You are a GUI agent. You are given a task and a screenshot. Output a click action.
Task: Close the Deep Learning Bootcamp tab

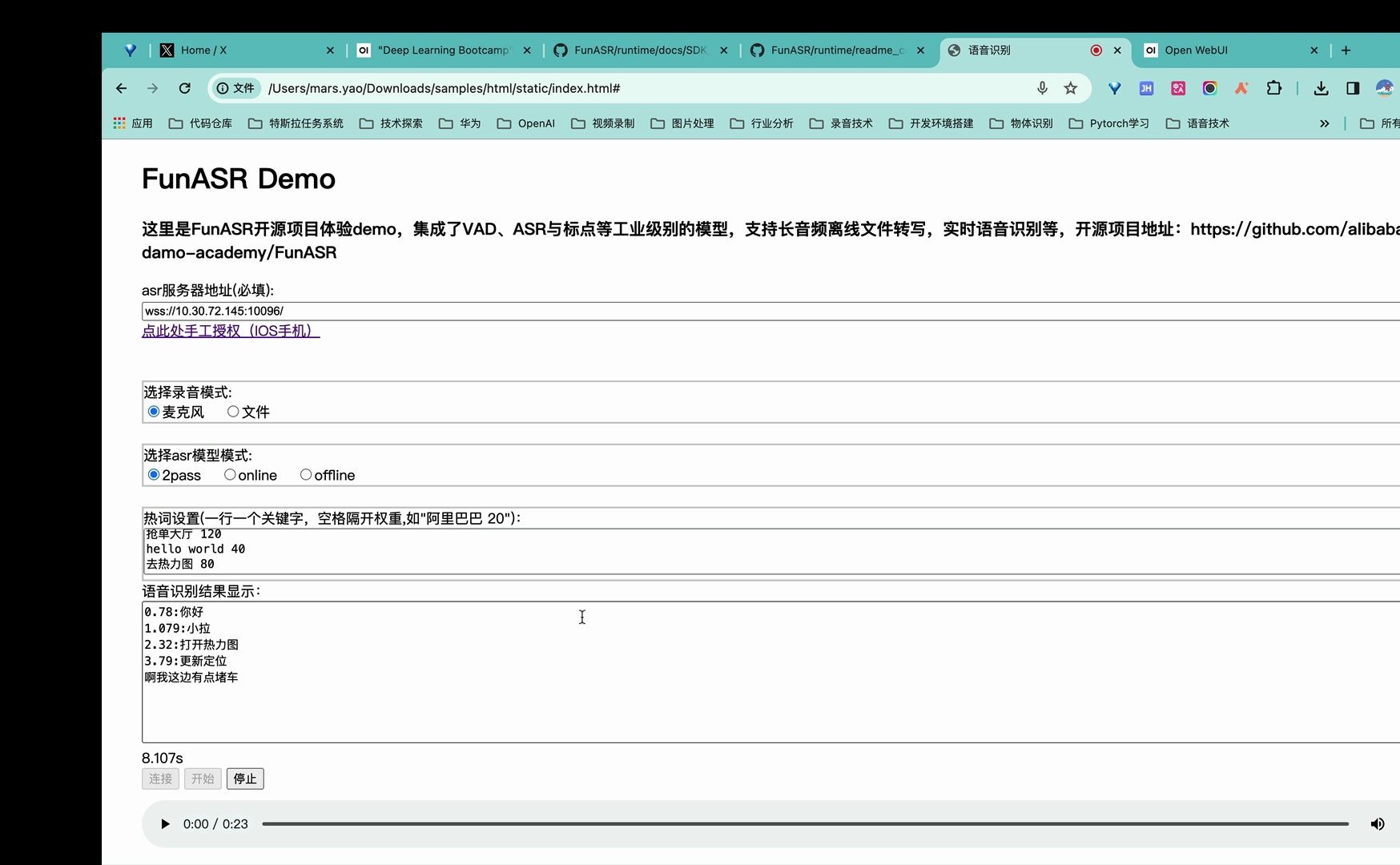coord(527,50)
